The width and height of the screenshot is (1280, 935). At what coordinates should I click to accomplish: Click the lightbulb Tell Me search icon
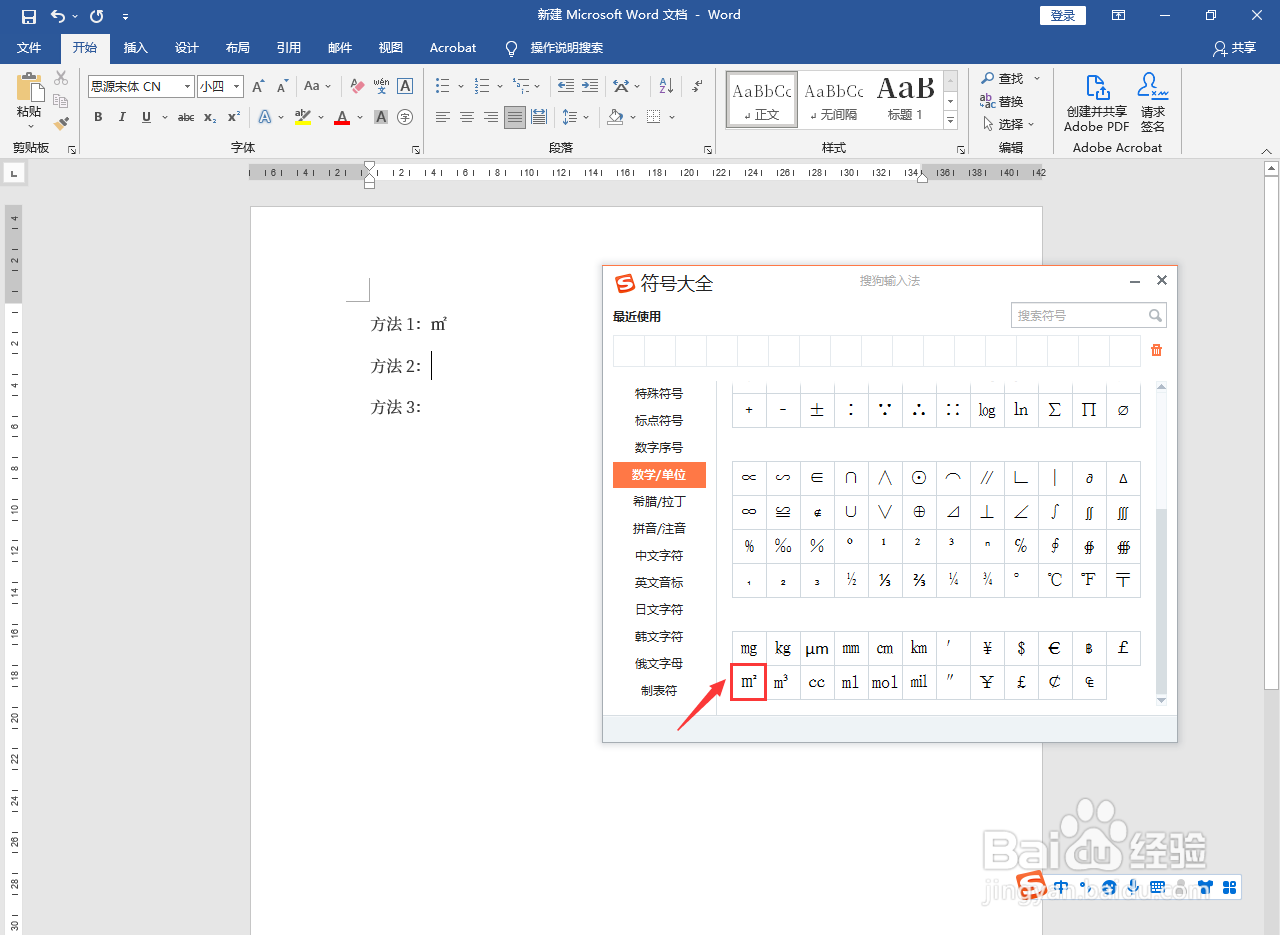(512, 48)
